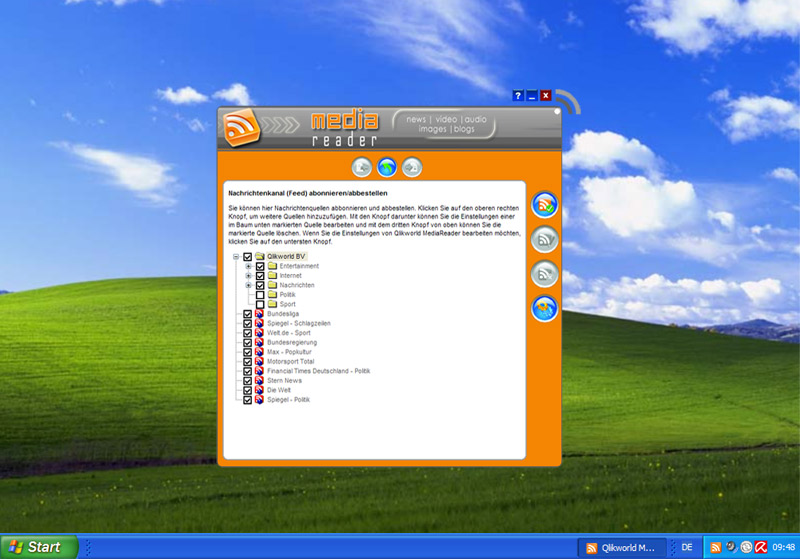The height and width of the screenshot is (559, 800).
Task: Unsubscribe Bundesliga via its checkbox
Action: (x=247, y=314)
